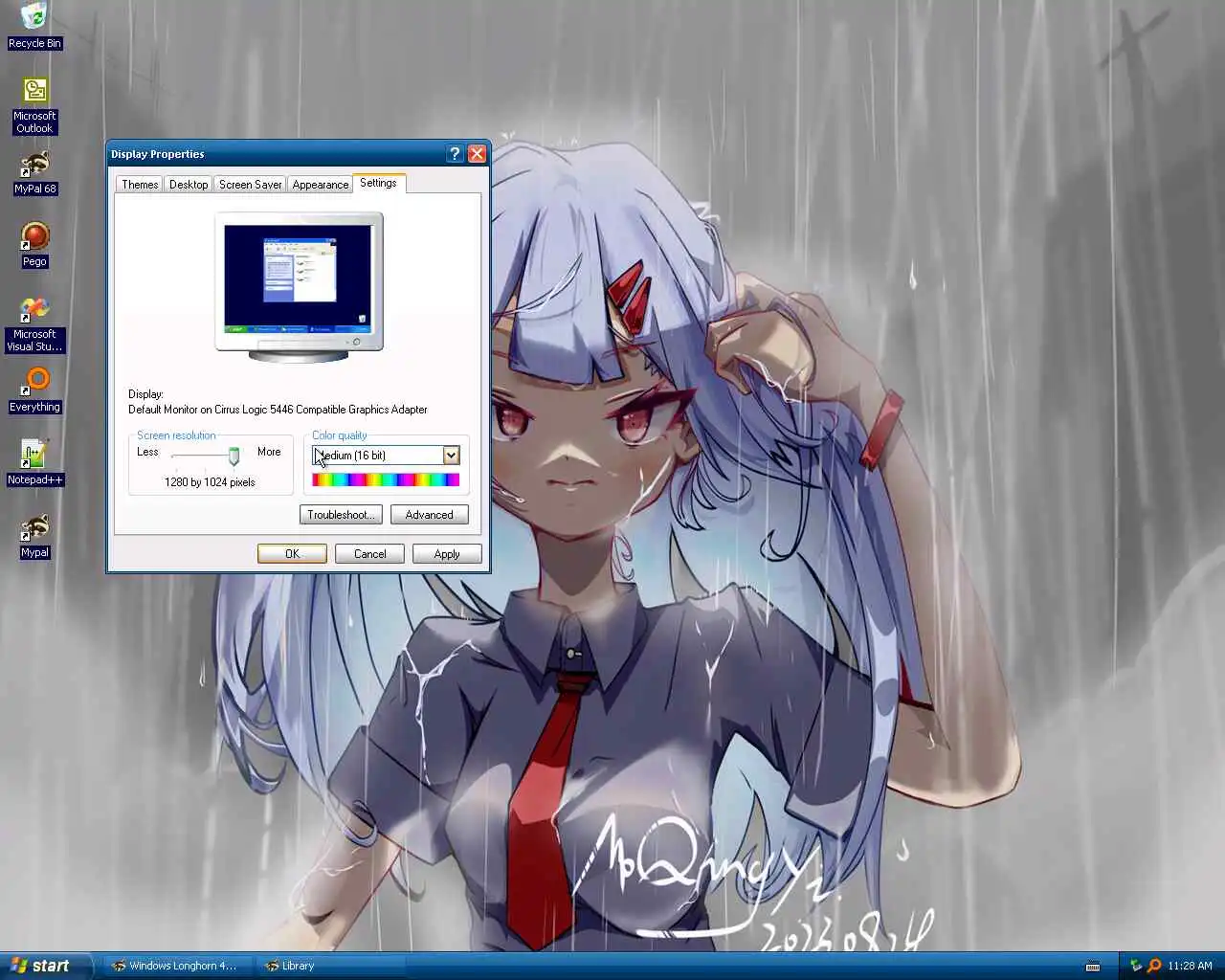Viewport: 1225px width, 980px height.
Task: Apply the display settings
Action: pyautogui.click(x=447, y=554)
